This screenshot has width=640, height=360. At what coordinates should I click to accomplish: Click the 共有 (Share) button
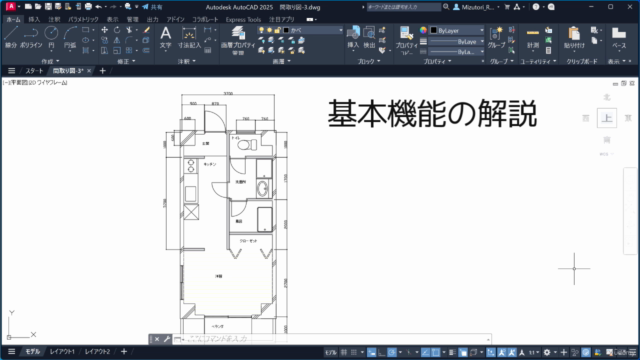click(152, 7)
